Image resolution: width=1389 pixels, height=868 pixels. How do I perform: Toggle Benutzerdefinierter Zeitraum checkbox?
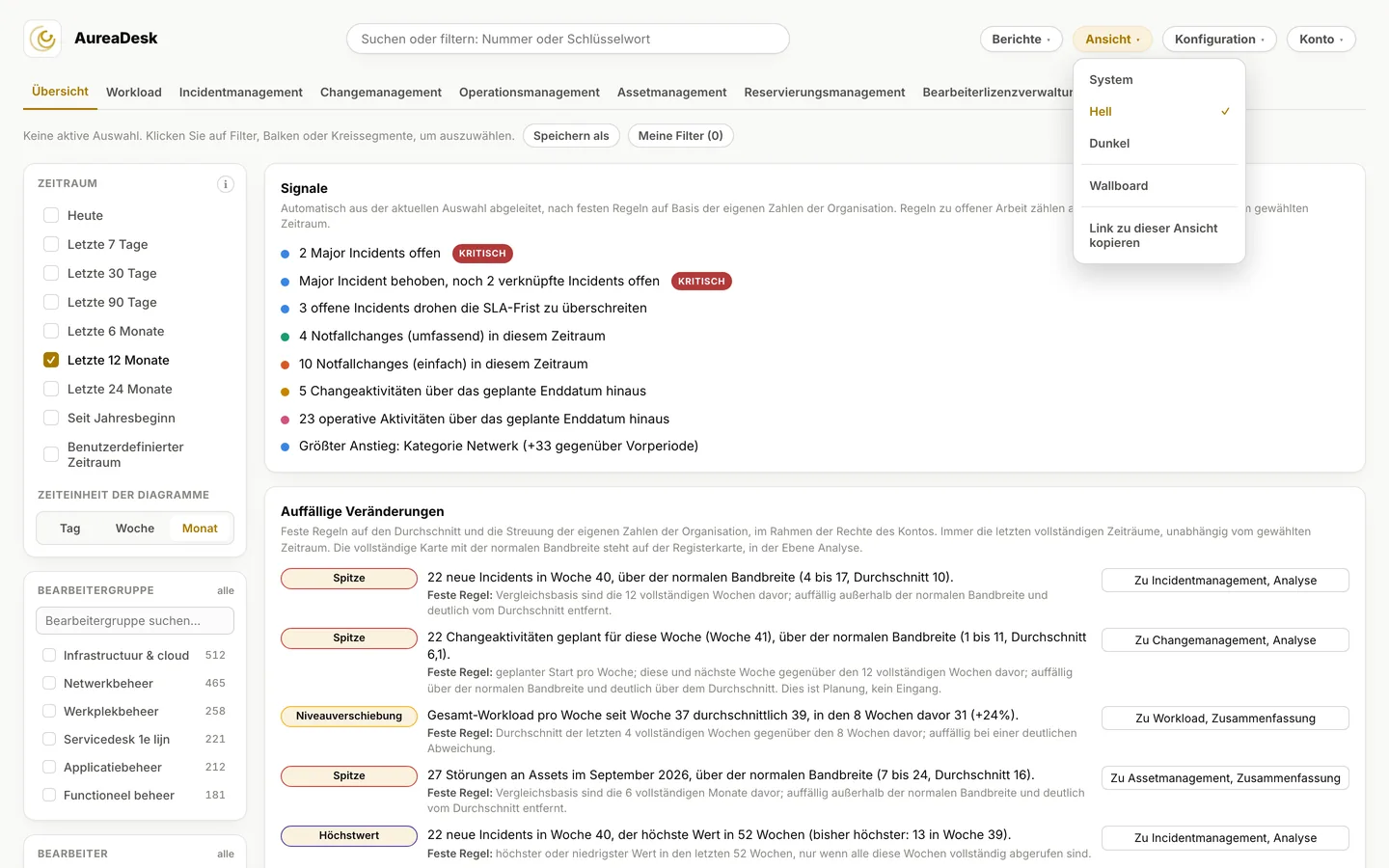coord(51,454)
